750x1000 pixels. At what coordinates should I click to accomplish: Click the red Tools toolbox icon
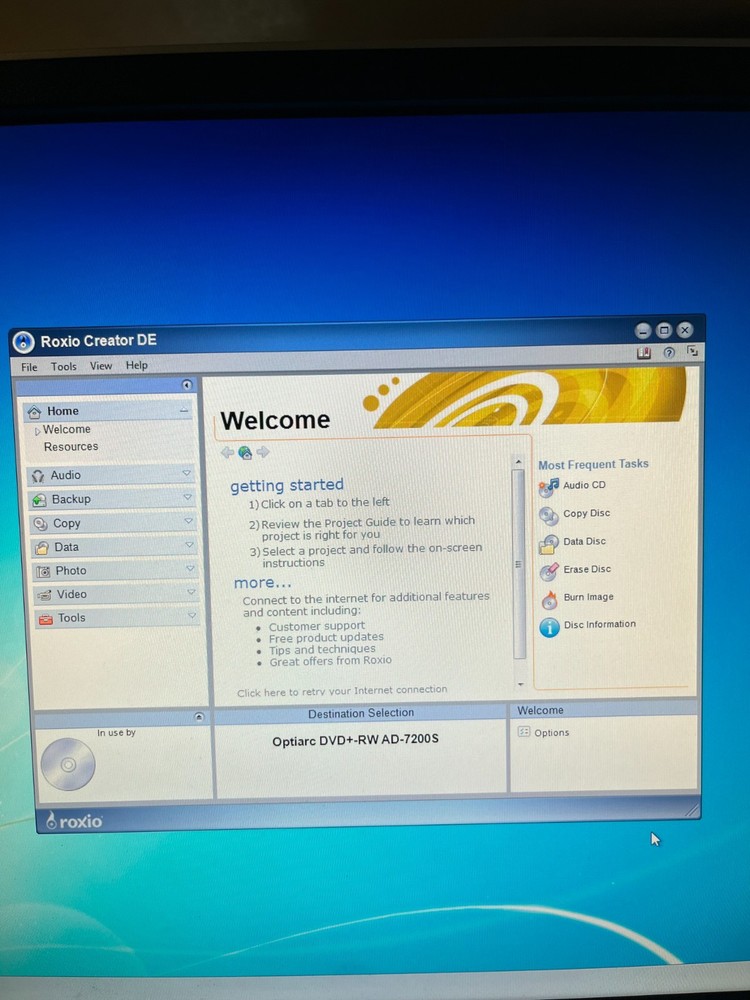click(46, 619)
